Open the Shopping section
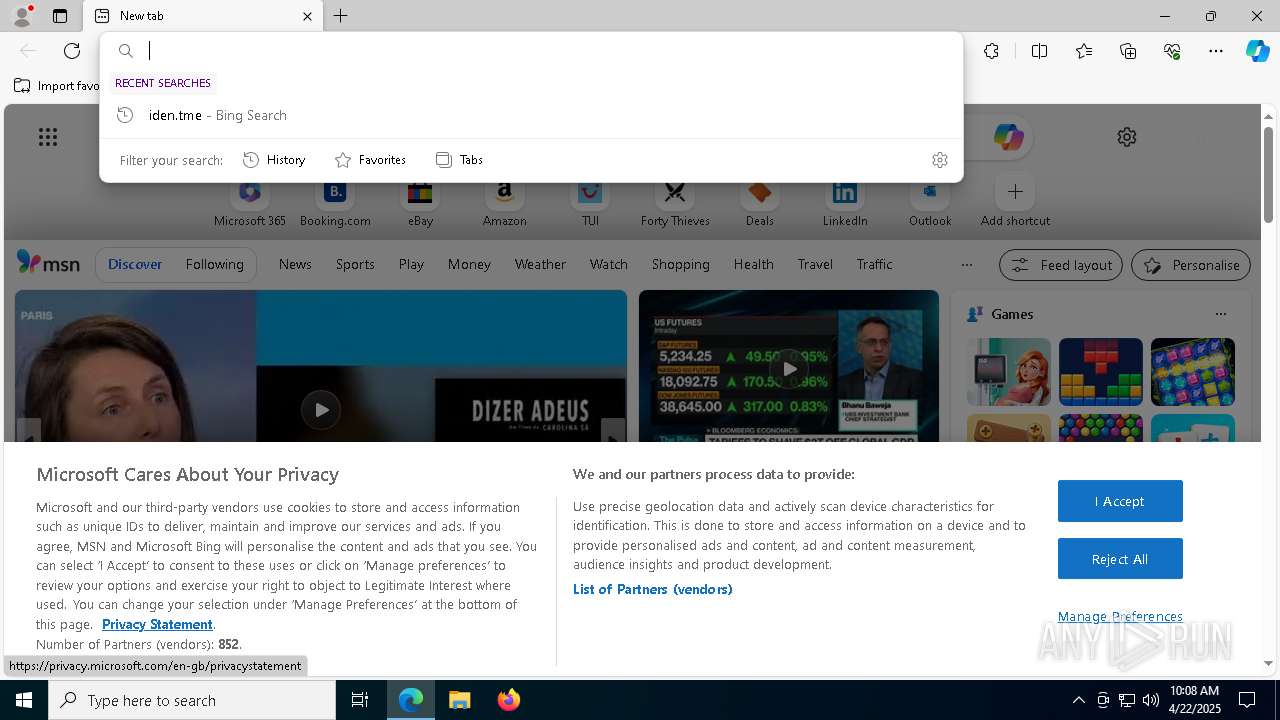 pos(680,264)
